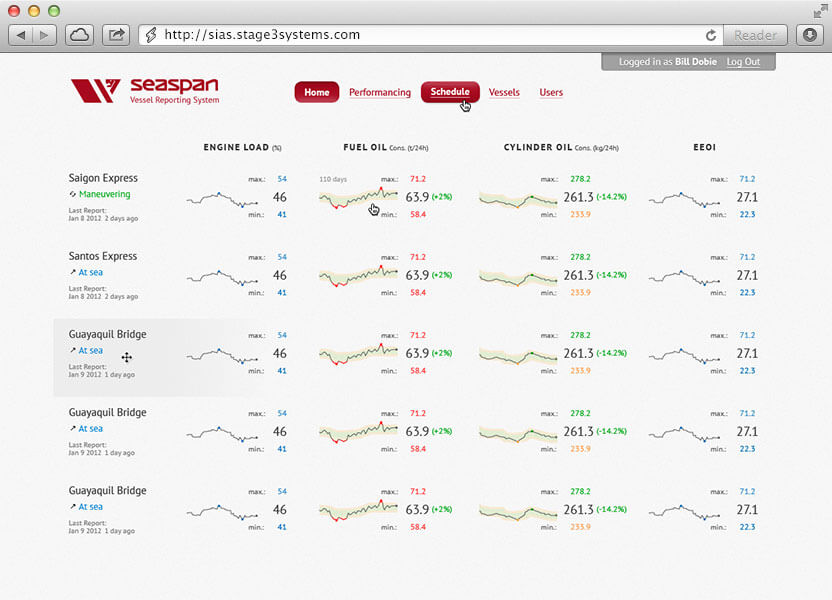The image size is (832, 600).
Task: Click the forward navigation arrow
Action: (x=45, y=34)
